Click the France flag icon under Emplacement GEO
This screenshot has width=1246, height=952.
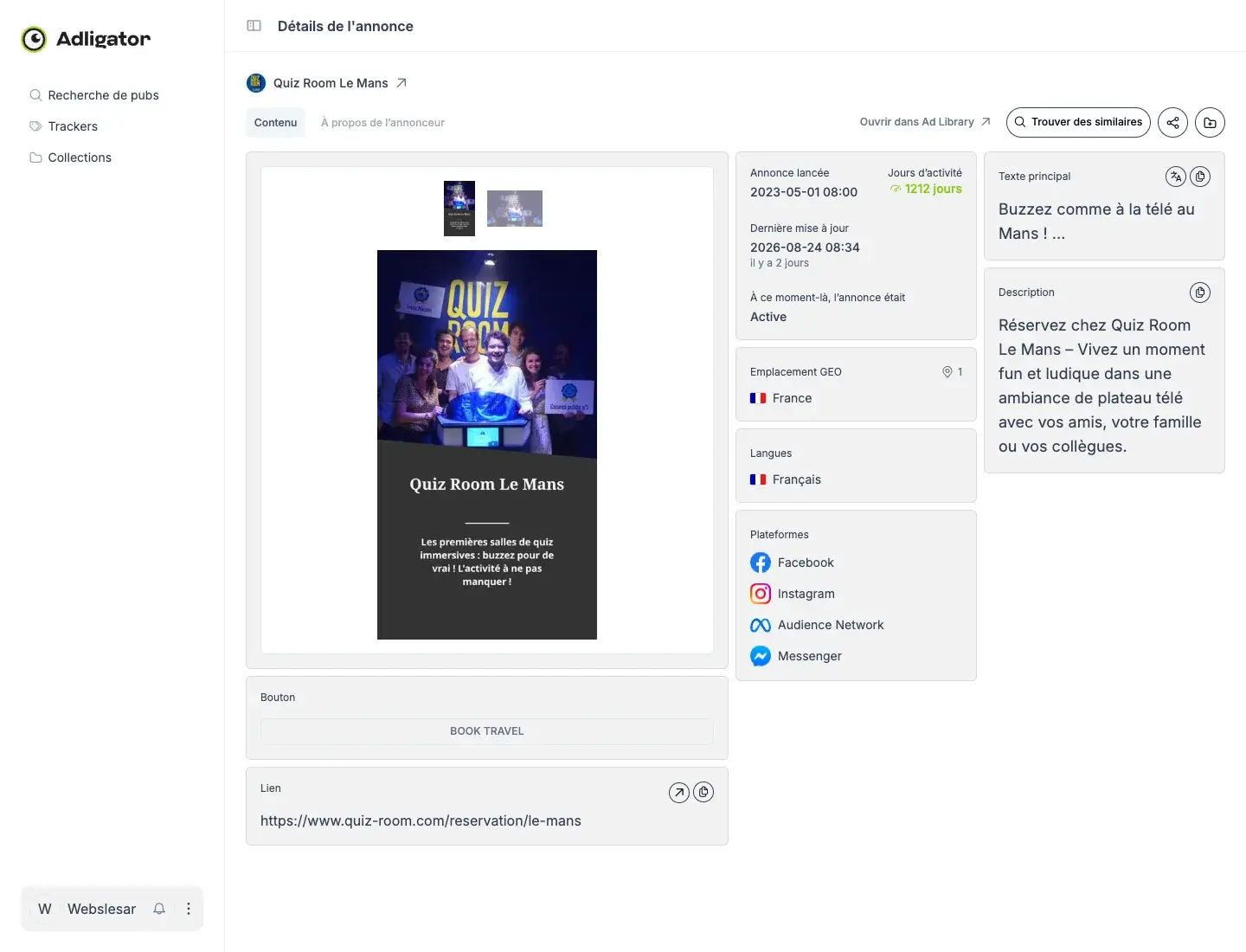pyautogui.click(x=758, y=398)
